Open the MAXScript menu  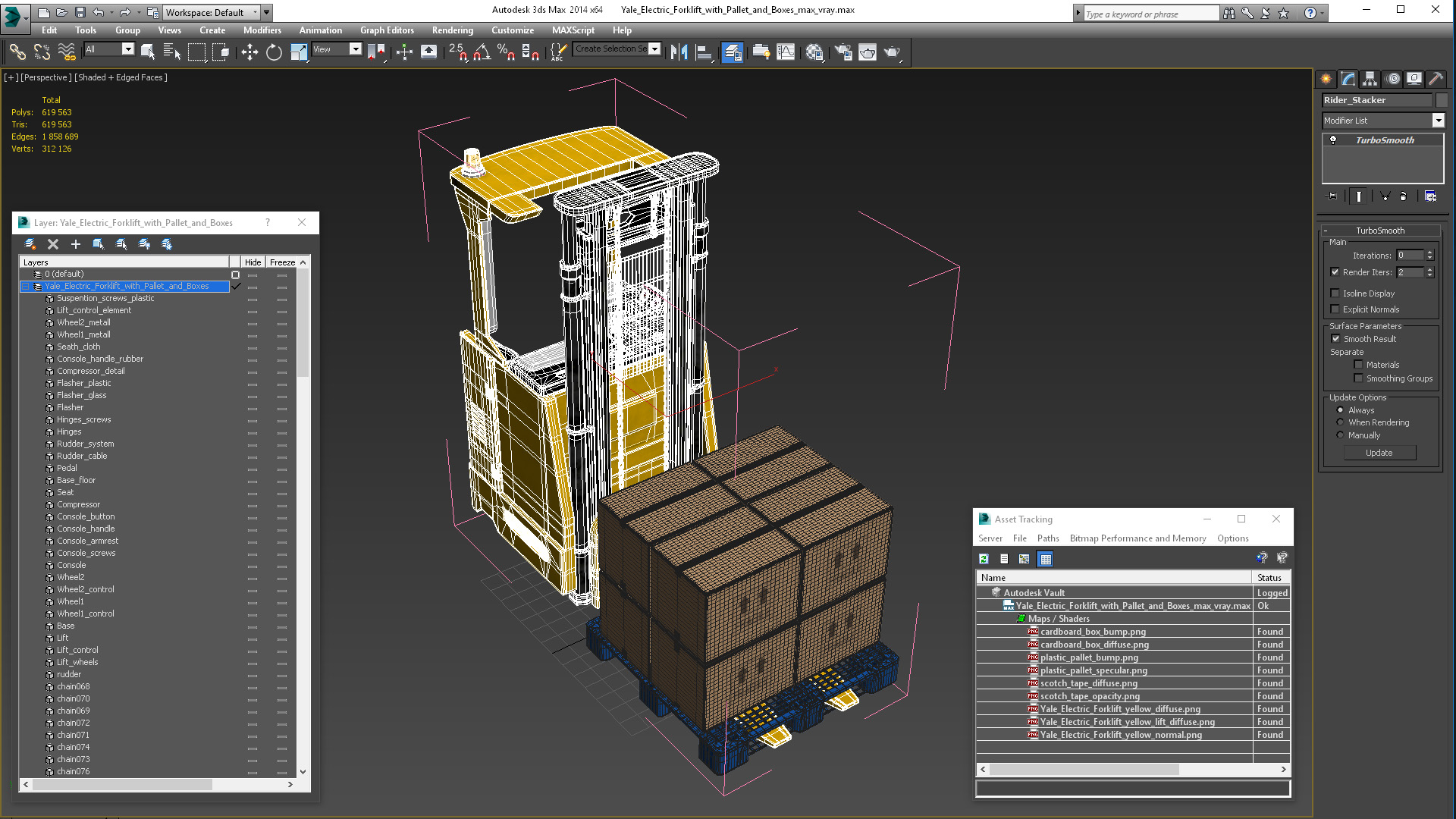tap(573, 30)
